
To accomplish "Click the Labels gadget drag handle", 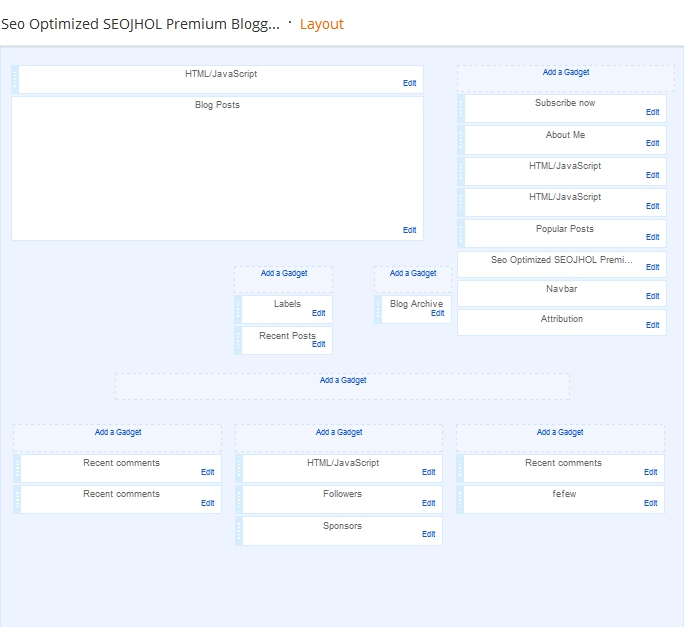I will coord(238,309).
